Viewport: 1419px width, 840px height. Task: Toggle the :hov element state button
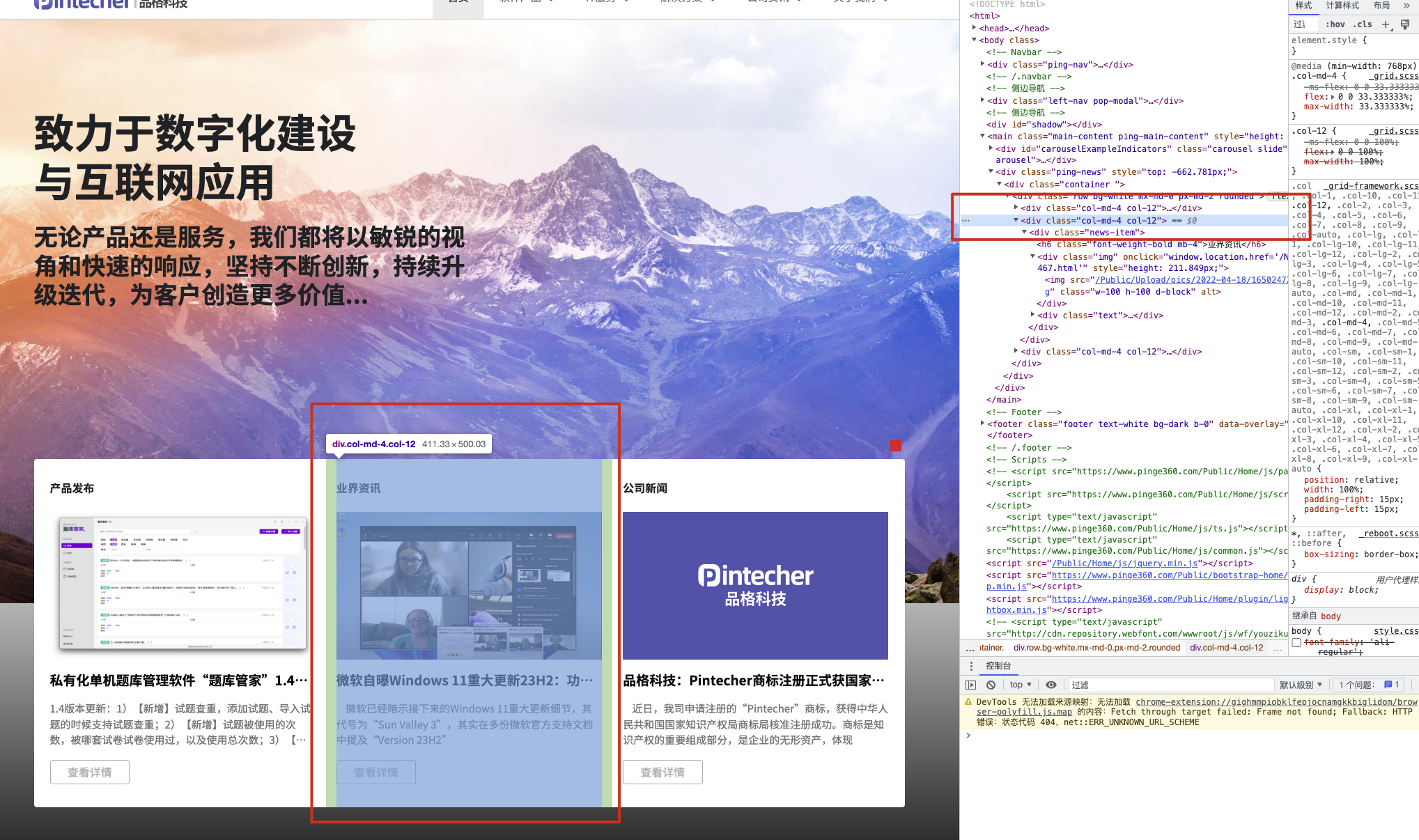pyautogui.click(x=1335, y=24)
